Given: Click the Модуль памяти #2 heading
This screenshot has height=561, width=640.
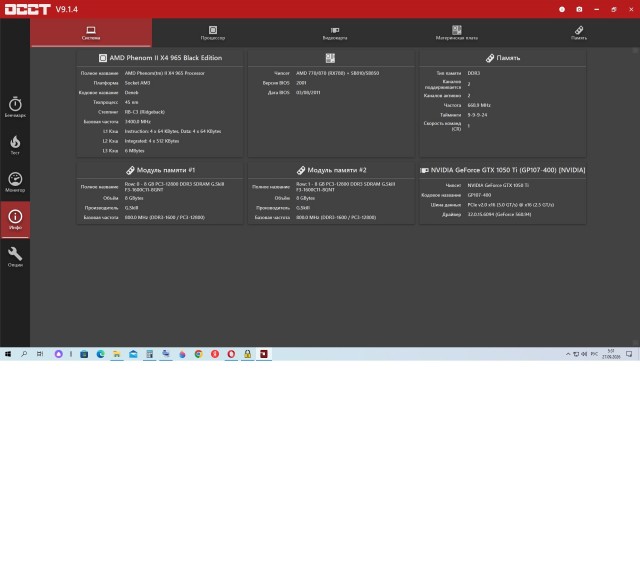Looking at the screenshot, I should tap(337, 170).
